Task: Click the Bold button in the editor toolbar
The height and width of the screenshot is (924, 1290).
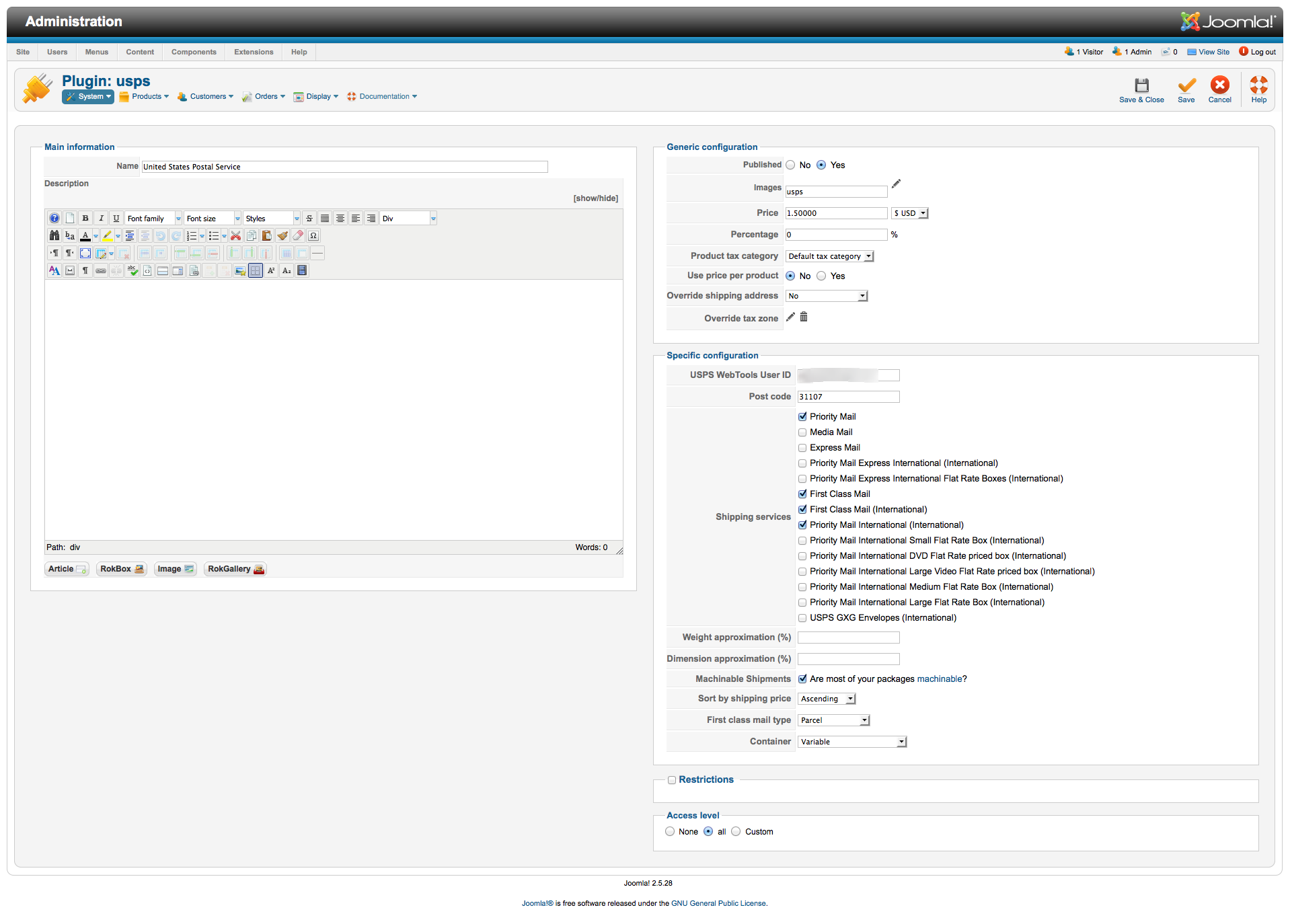Action: (x=85, y=218)
